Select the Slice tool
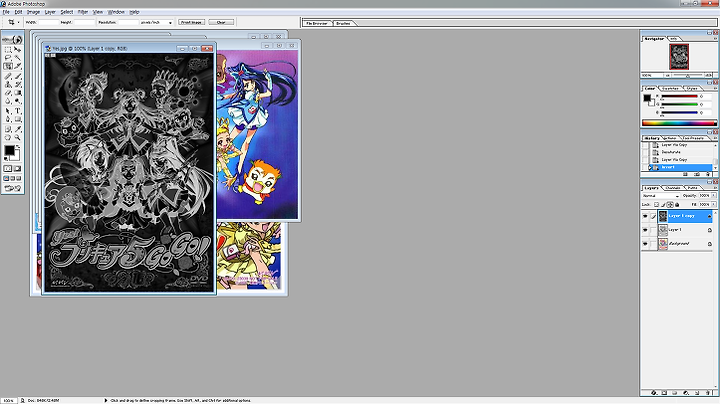Image resolution: width=720 pixels, height=404 pixels. (x=17, y=67)
